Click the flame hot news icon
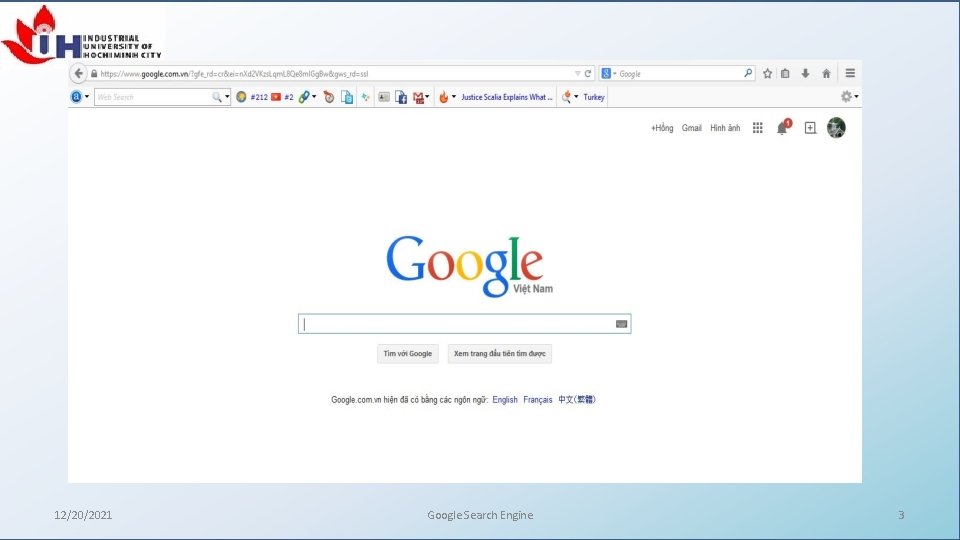Image resolution: width=960 pixels, height=540 pixels. click(443, 97)
